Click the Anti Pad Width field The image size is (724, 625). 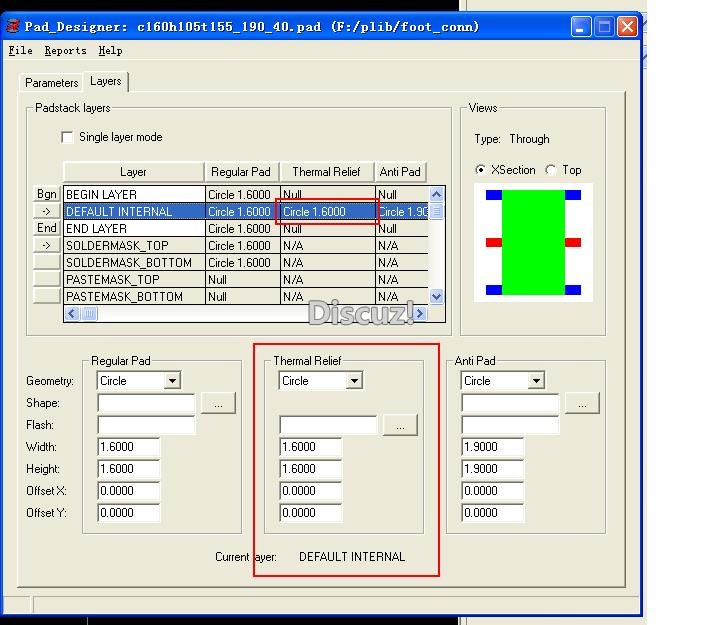click(493, 447)
